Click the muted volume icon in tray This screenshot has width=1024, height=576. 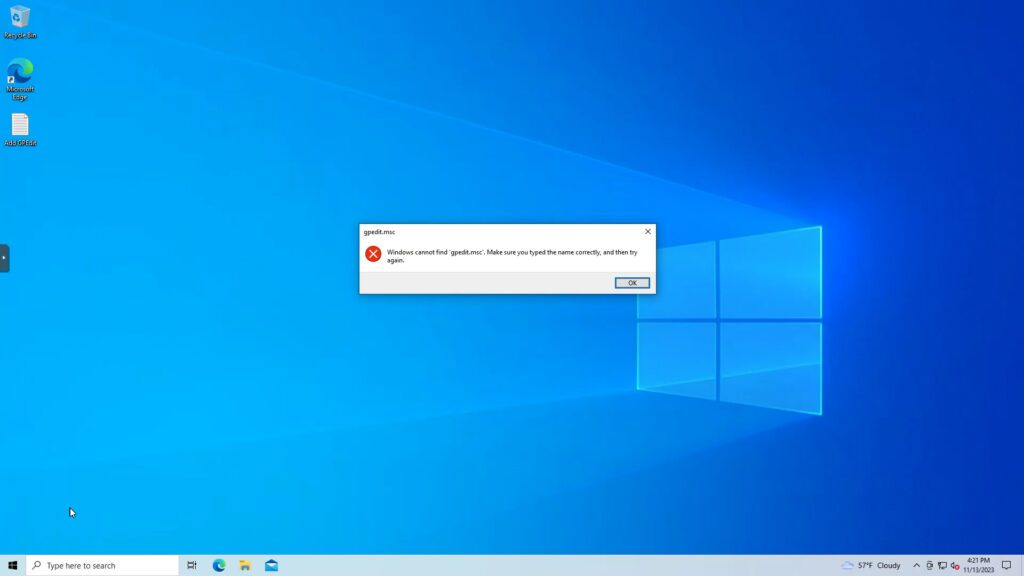click(955, 565)
